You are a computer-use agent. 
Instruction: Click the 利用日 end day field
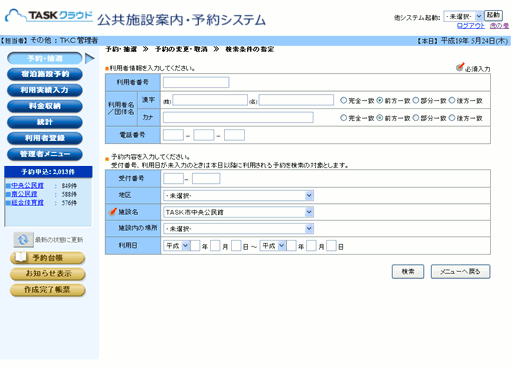(x=331, y=246)
